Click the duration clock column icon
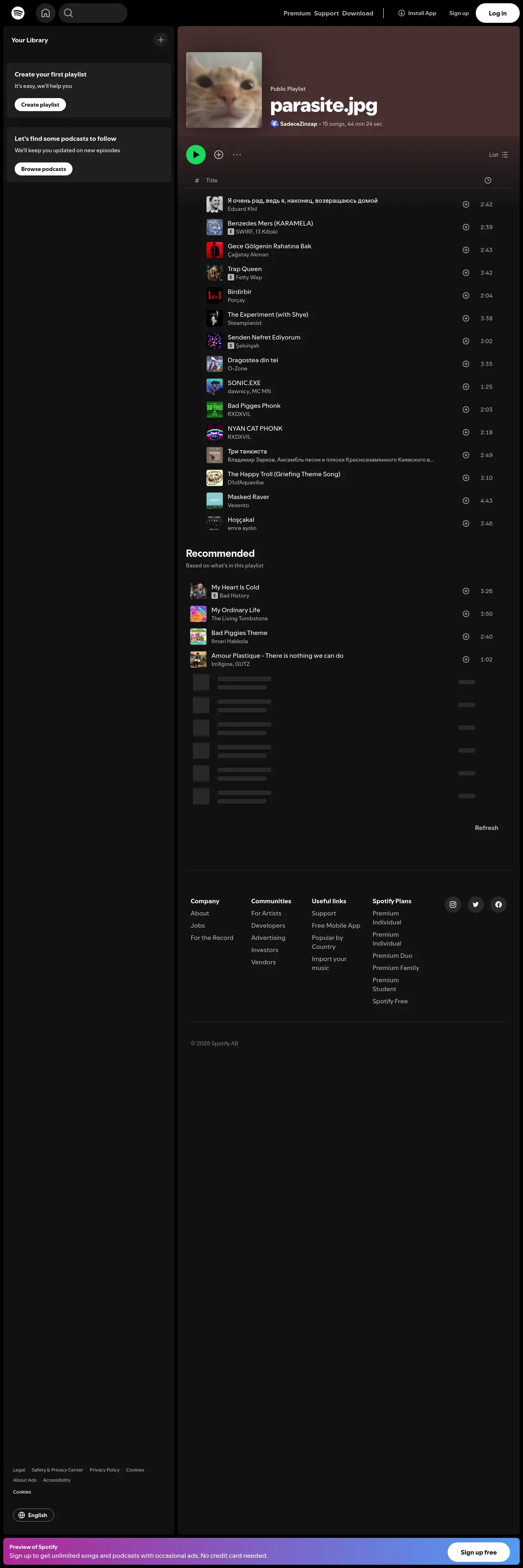The width and height of the screenshot is (523, 1568). coord(488,180)
